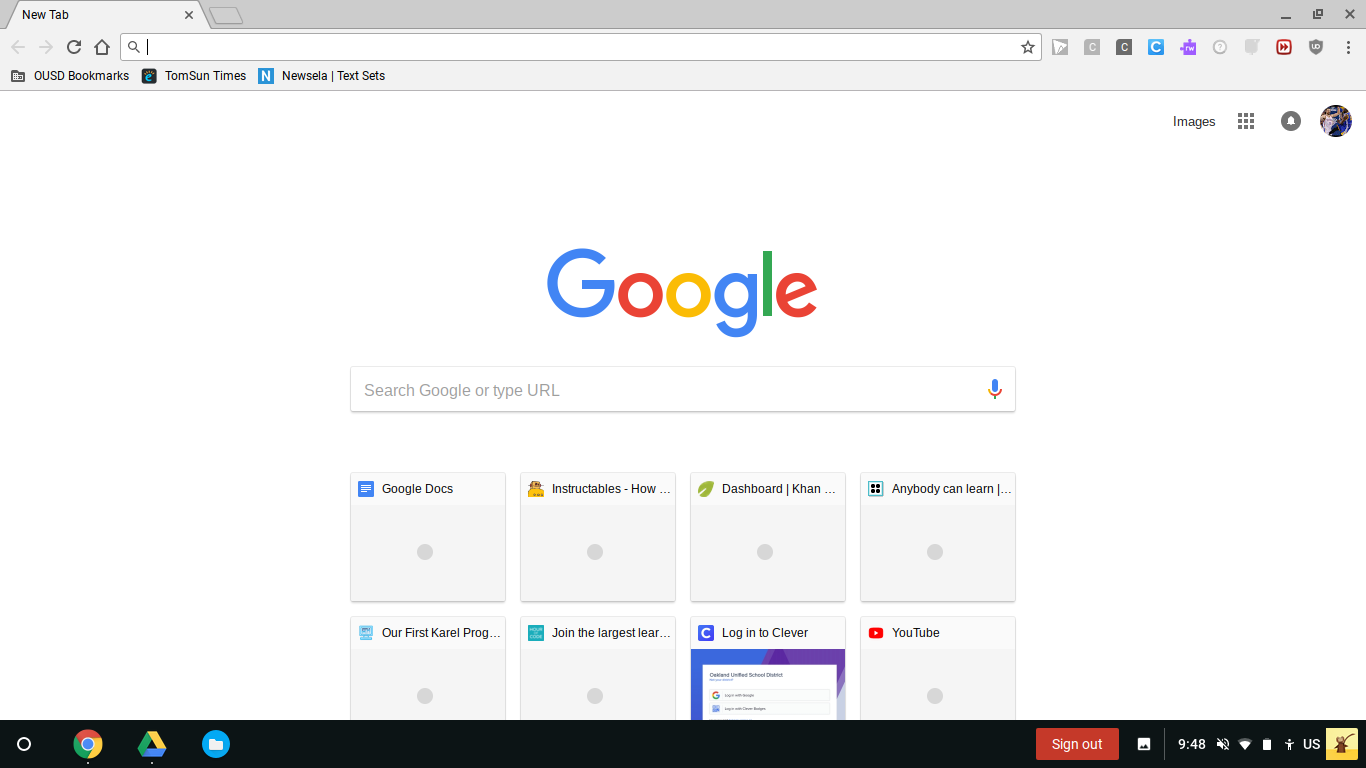Open the blue Clever extension icon
This screenshot has width=1366, height=768.
pyautogui.click(x=1156, y=47)
